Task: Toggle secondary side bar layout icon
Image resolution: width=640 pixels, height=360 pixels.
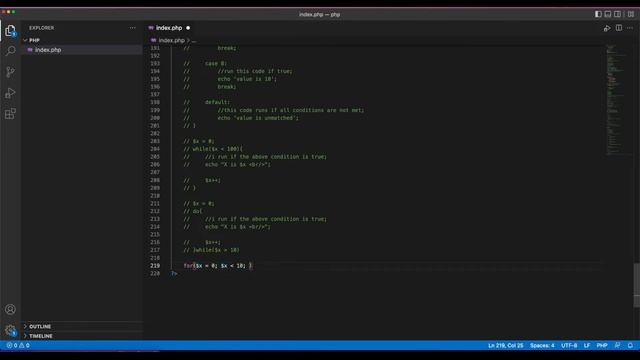Action: click(x=618, y=14)
